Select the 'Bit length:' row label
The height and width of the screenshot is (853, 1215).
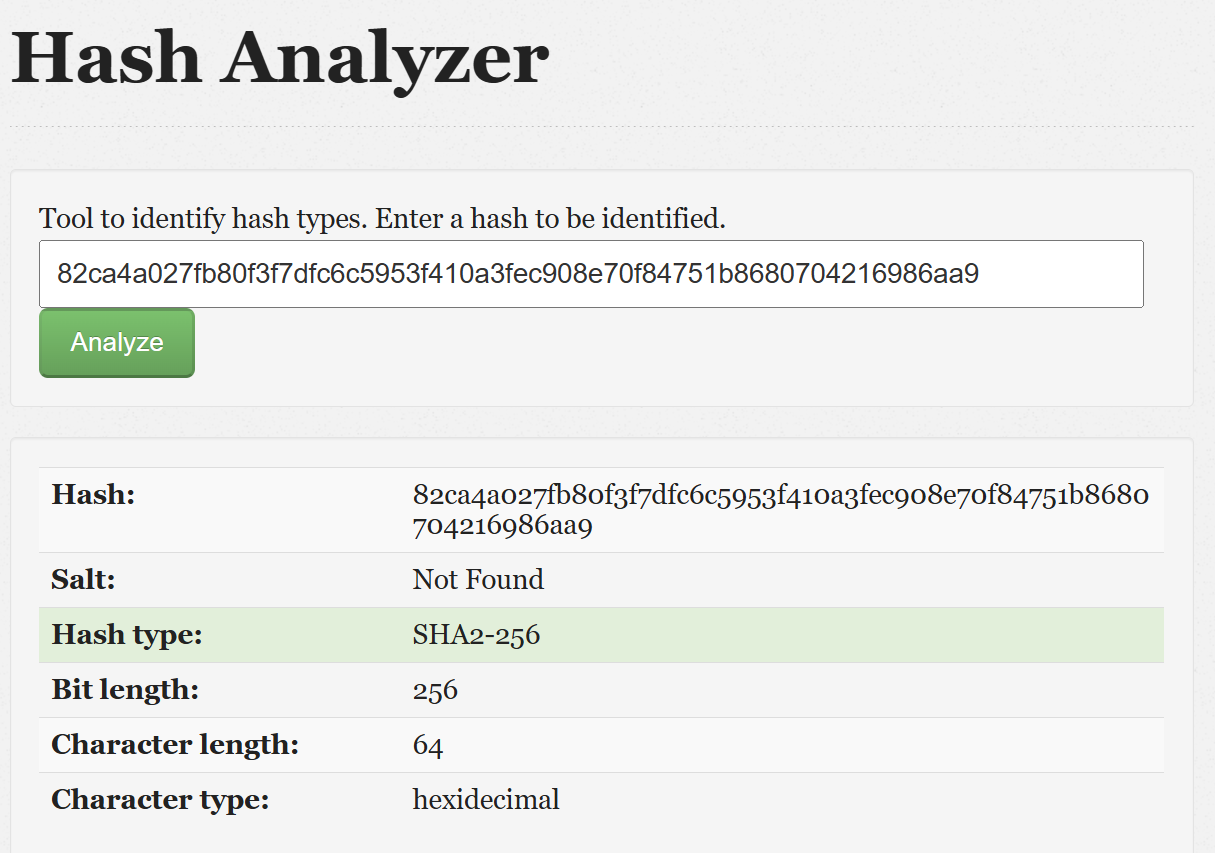coord(125,689)
